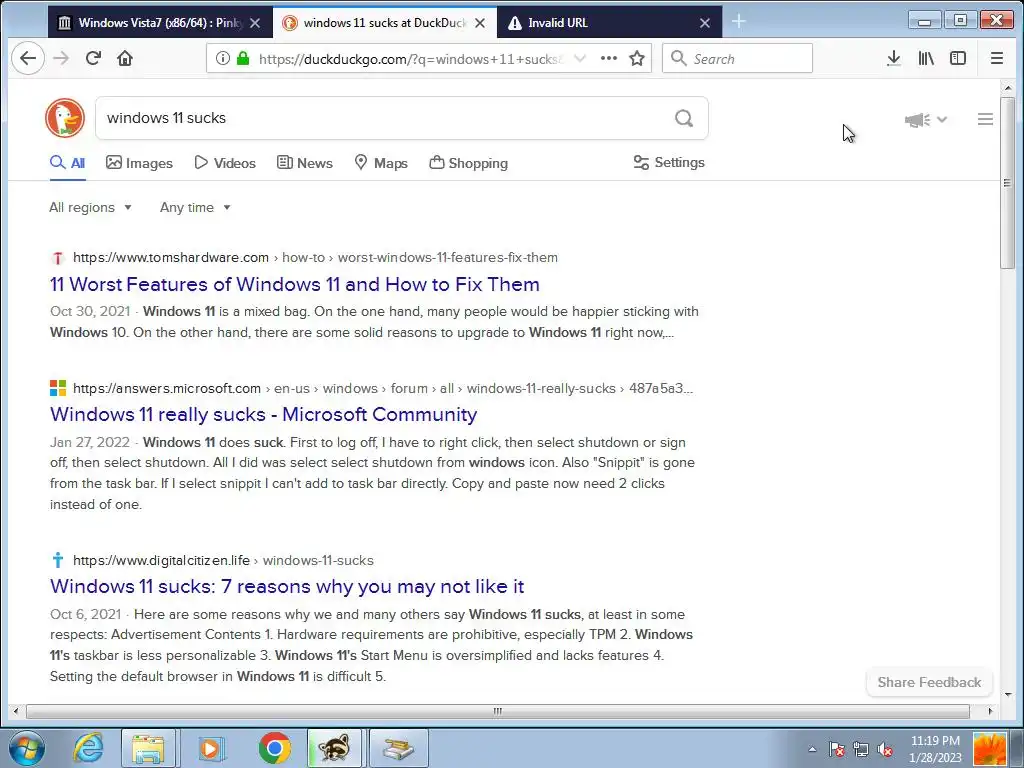Switch to Windows Vista7 tab
This screenshot has height=768, width=1024.
(x=159, y=23)
